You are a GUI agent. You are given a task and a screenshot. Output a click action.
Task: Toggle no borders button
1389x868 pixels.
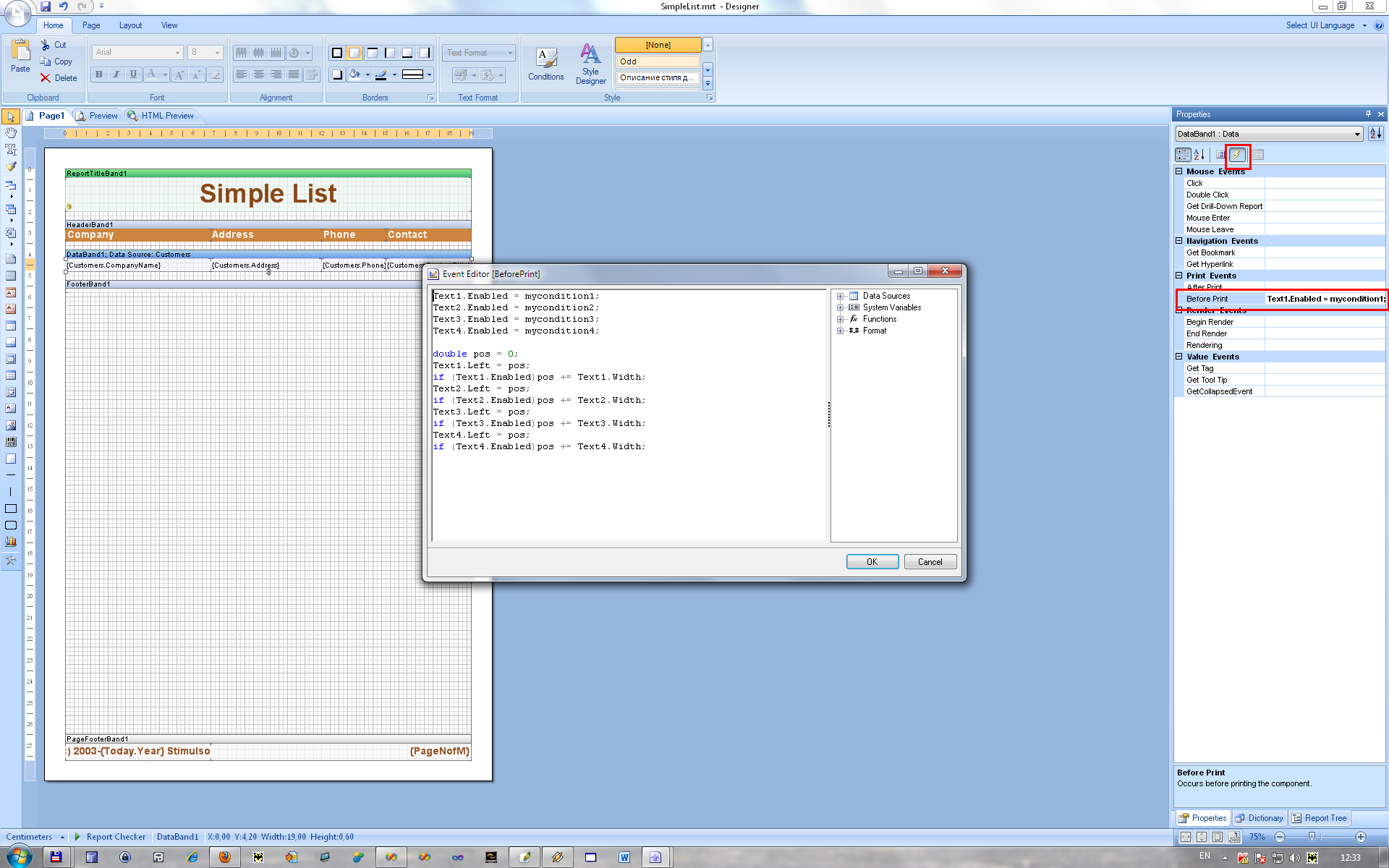pyautogui.click(x=354, y=53)
